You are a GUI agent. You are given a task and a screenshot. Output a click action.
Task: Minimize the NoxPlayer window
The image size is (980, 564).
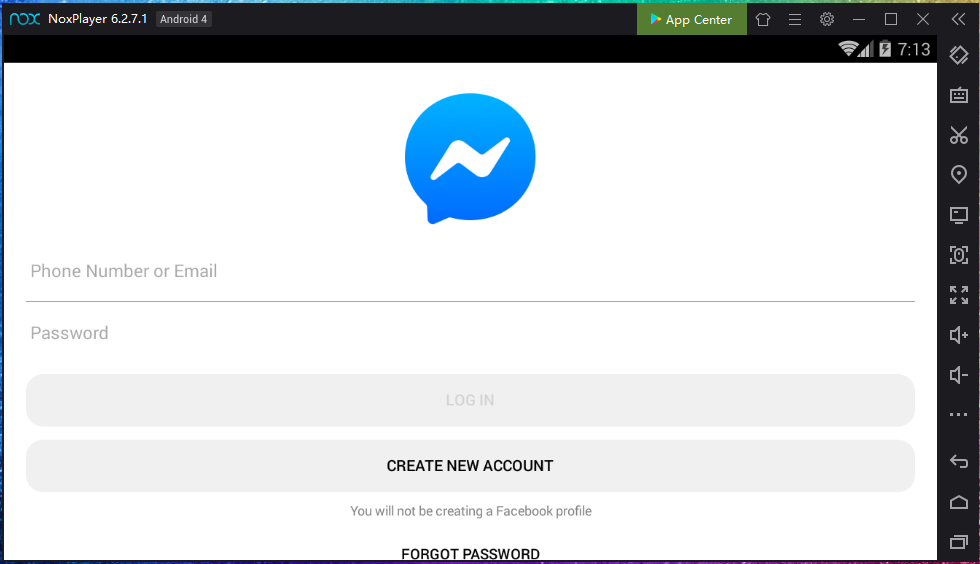(859, 19)
